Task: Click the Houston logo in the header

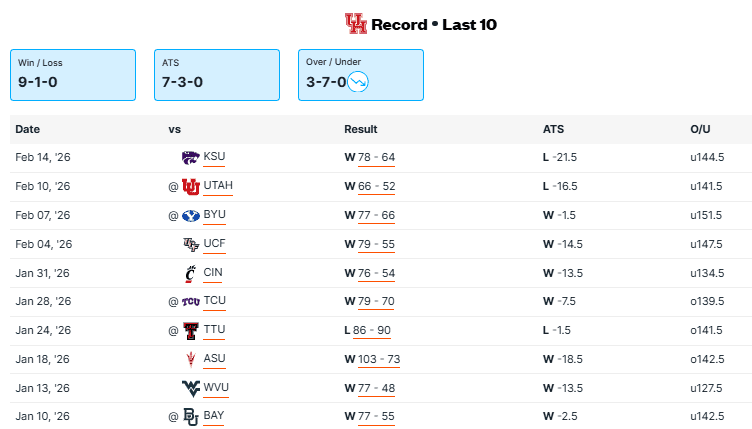Action: coord(355,24)
